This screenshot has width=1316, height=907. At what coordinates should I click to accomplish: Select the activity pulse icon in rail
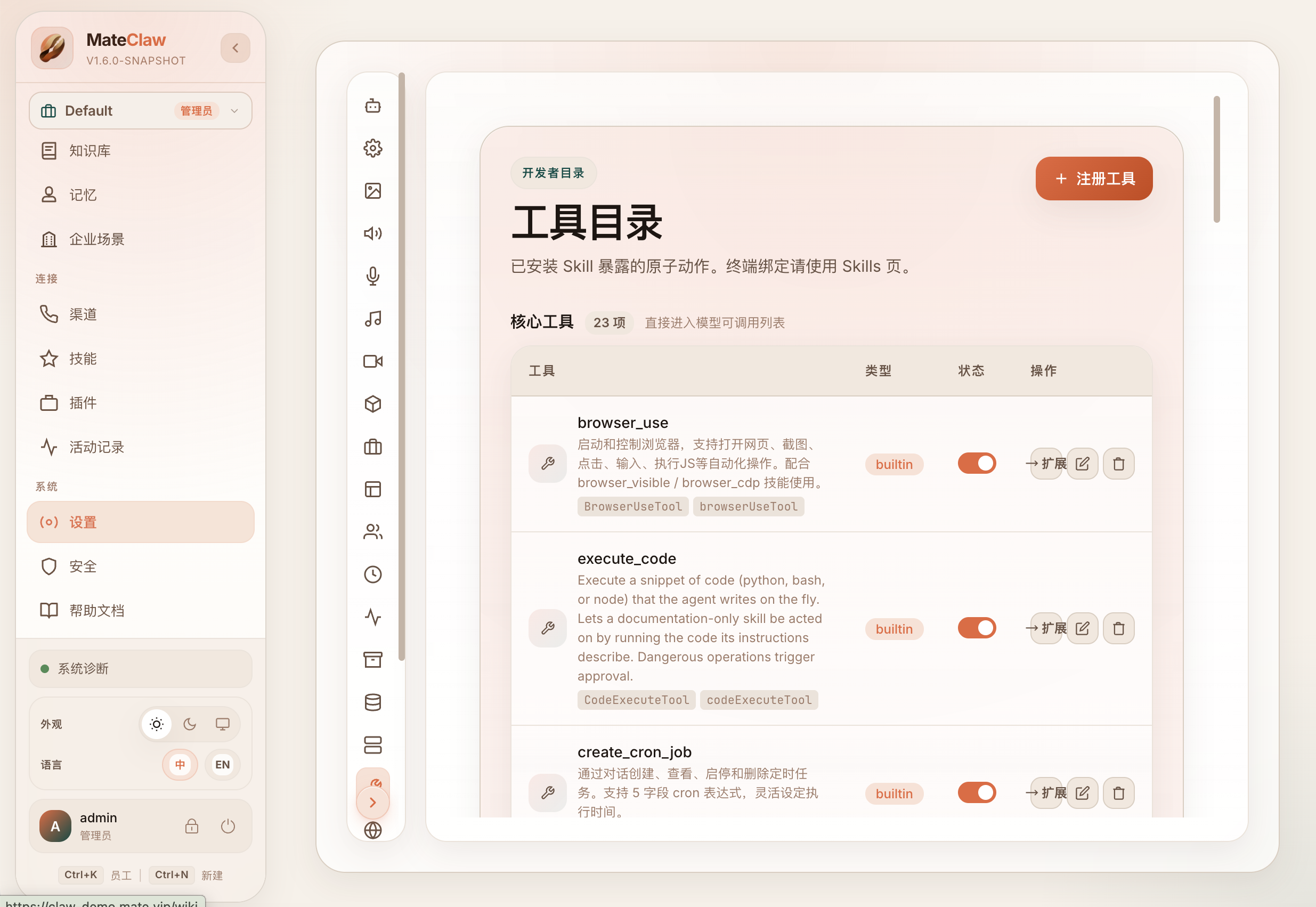point(373,617)
